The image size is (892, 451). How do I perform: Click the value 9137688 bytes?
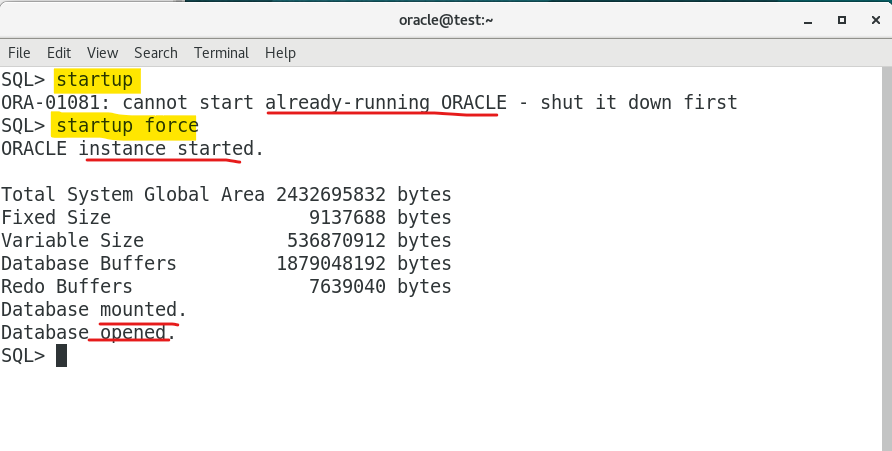(x=380, y=217)
